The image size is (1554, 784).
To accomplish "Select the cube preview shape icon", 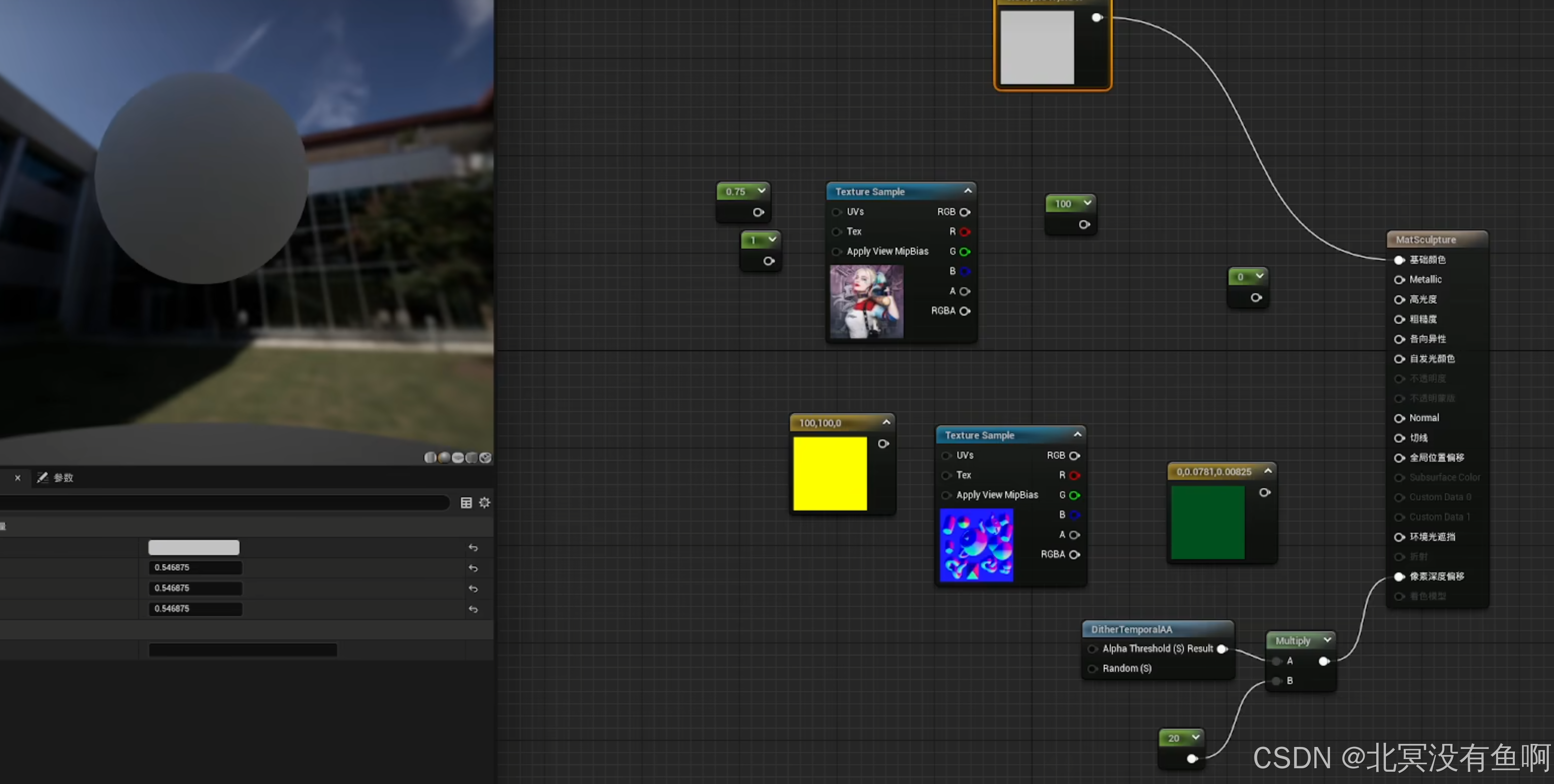I will pos(471,458).
